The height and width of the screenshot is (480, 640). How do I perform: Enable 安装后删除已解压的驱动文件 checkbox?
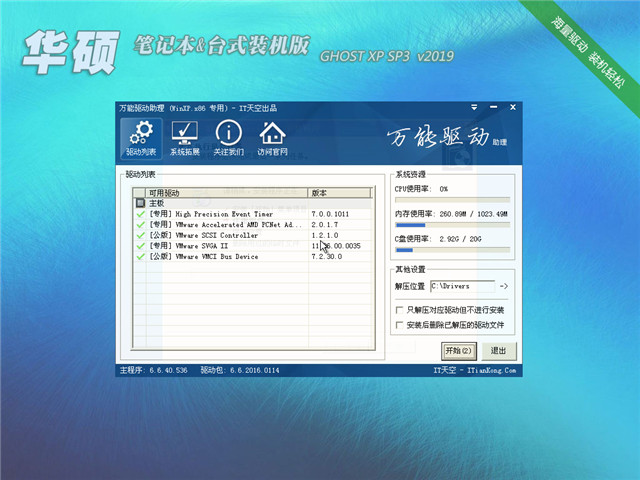click(399, 325)
